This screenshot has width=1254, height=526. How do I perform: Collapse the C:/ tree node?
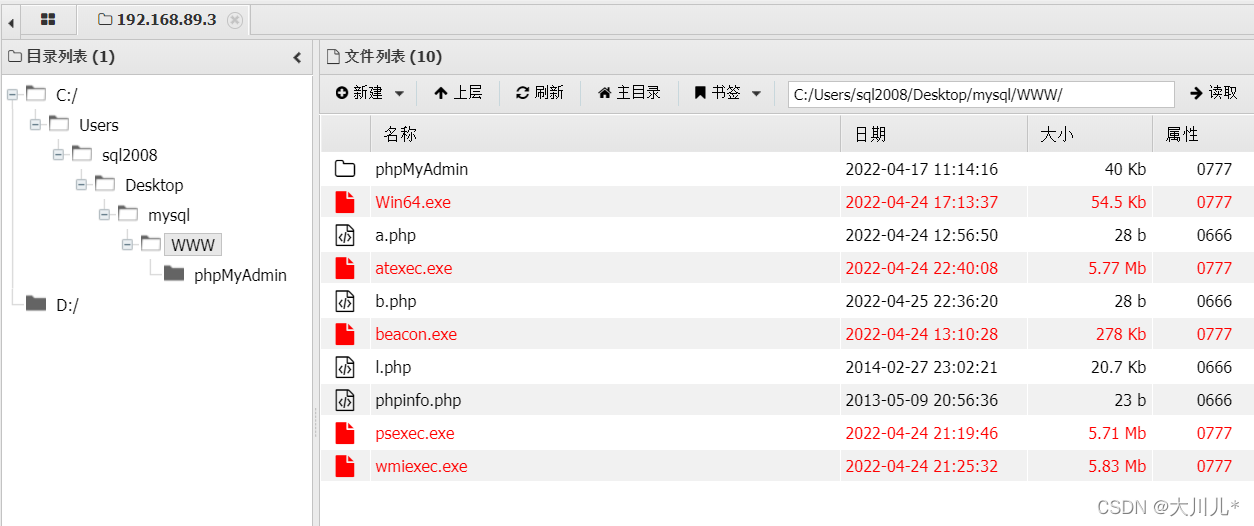(x=12, y=94)
